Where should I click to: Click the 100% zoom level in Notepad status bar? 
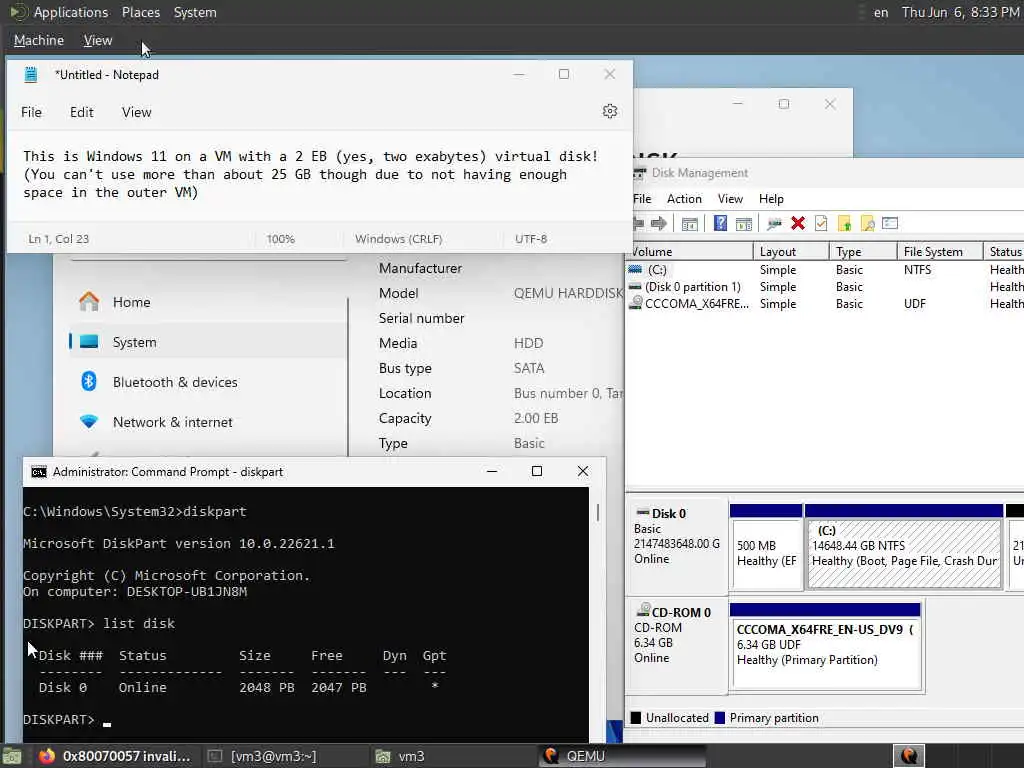[x=281, y=239]
